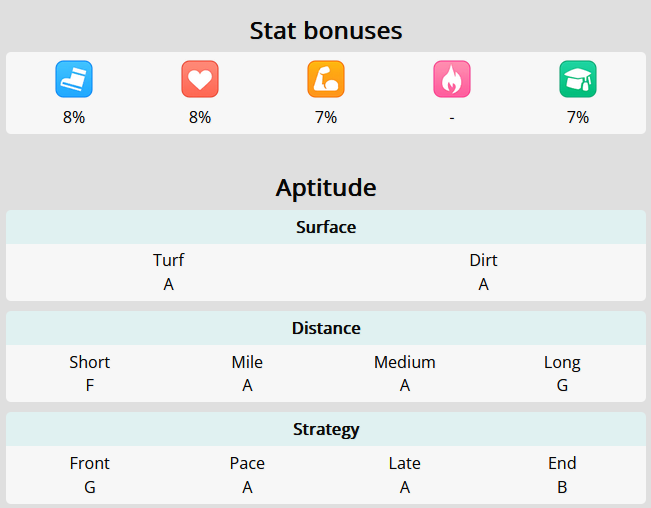Screen dimensions: 651x508
Task: Click the End strategy aptitude
Action: tap(562, 475)
